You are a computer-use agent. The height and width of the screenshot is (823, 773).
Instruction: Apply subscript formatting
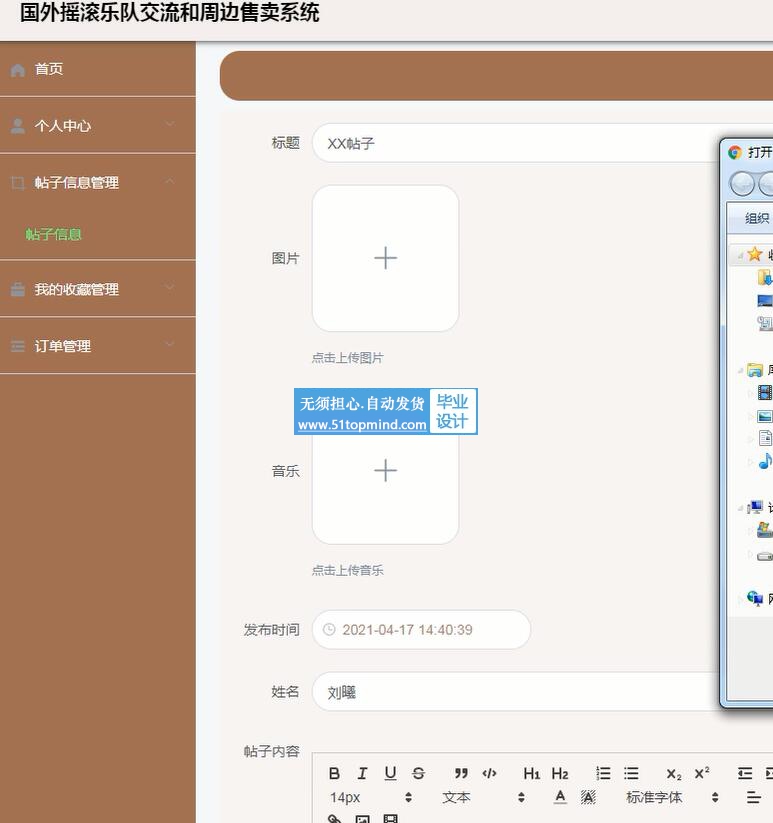(x=674, y=774)
